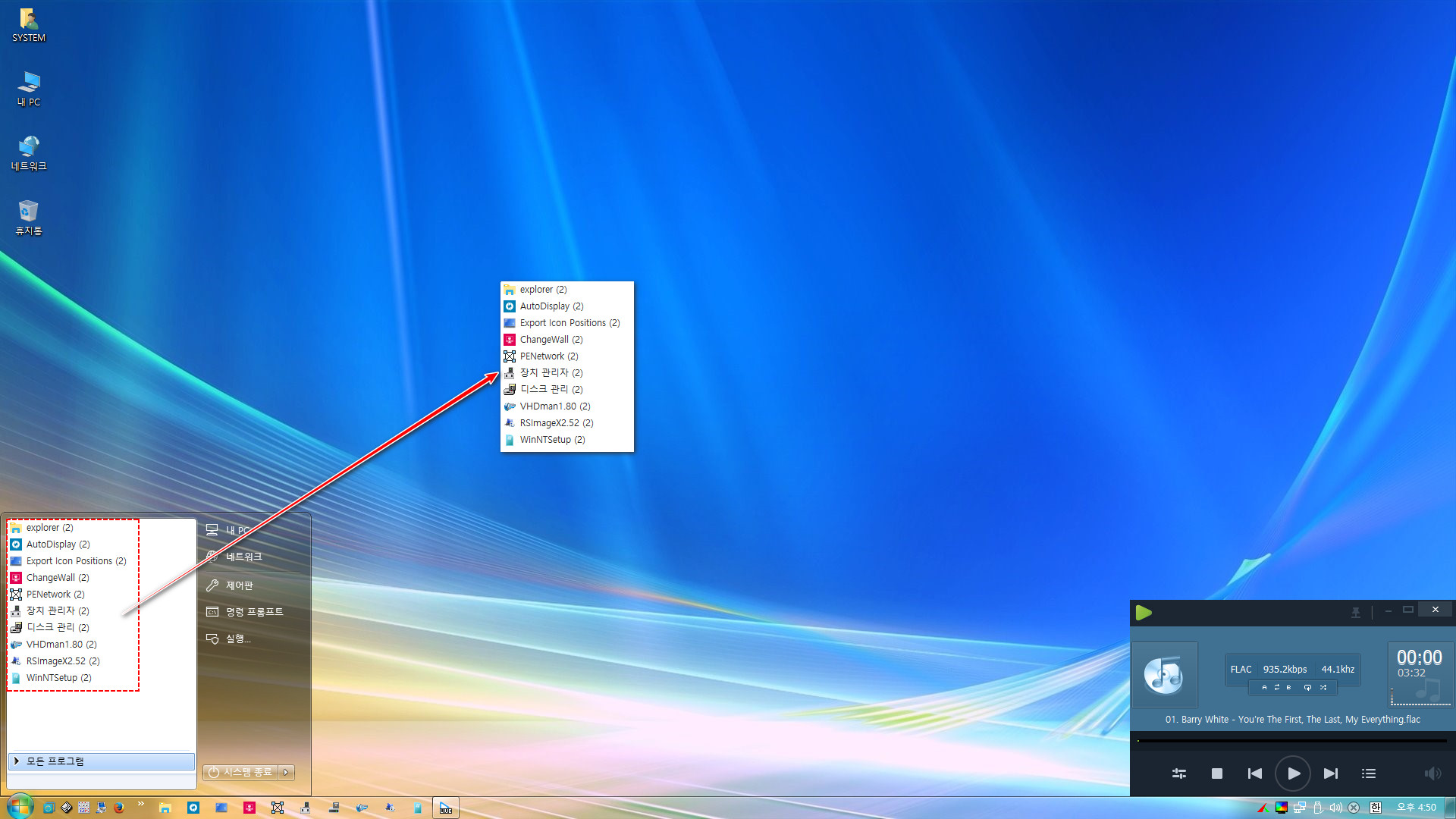Click the clock showing 오후 4:50
The image size is (1456, 819).
(x=1417, y=808)
